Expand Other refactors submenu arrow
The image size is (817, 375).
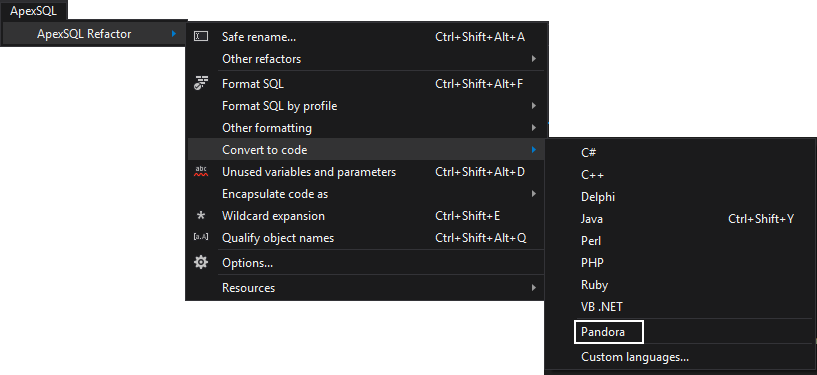tap(534, 59)
